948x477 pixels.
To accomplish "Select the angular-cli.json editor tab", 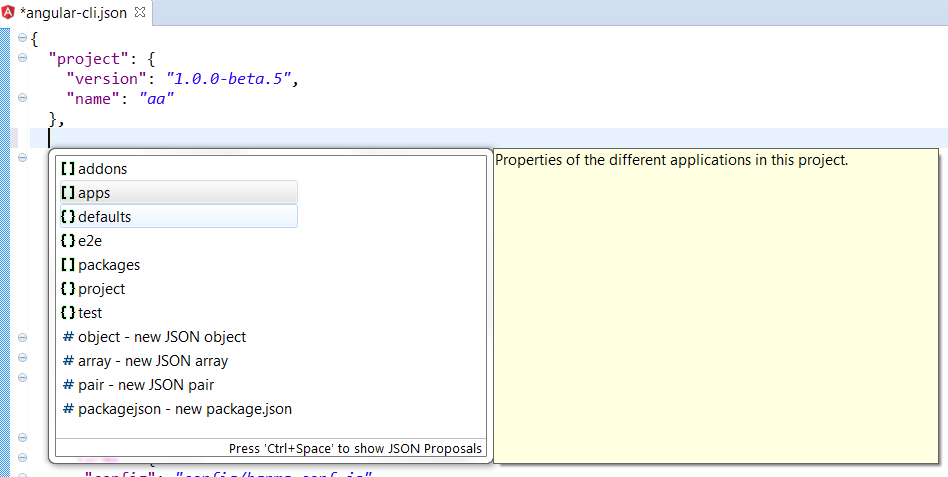I will pyautogui.click(x=76, y=13).
